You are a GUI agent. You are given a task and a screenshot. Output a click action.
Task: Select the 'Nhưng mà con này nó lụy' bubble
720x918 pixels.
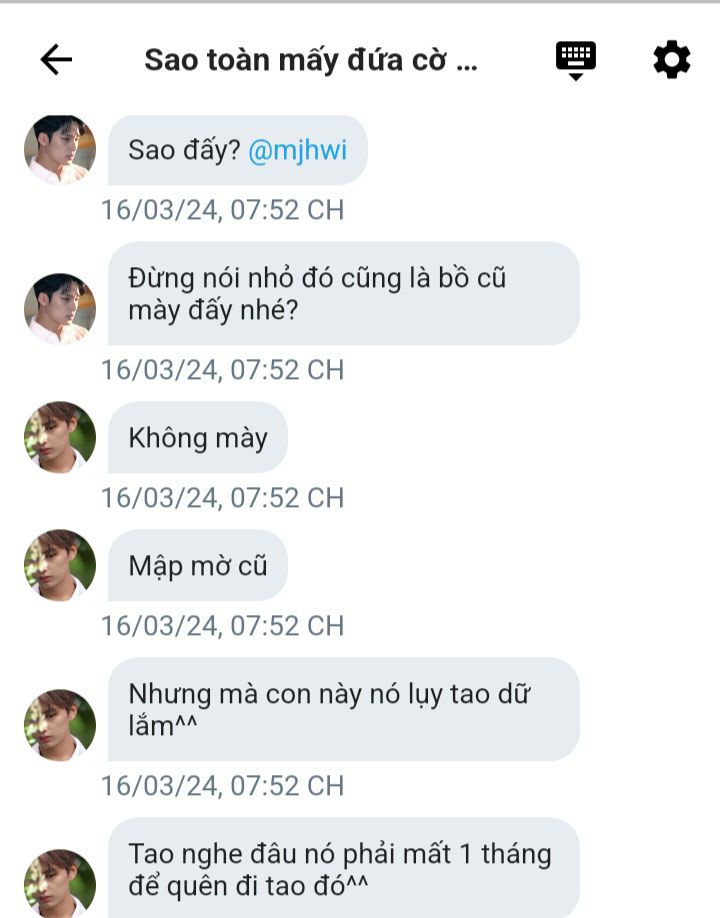[344, 710]
